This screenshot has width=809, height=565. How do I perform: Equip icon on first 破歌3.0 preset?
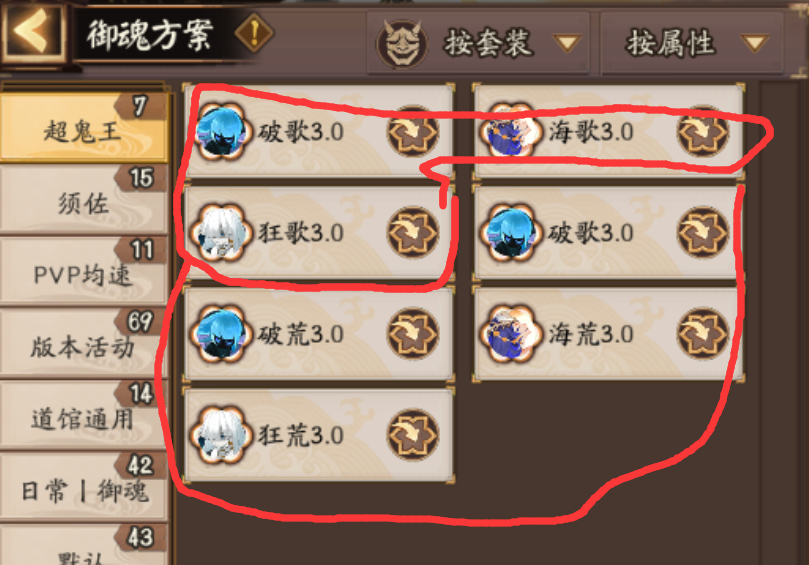(413, 132)
